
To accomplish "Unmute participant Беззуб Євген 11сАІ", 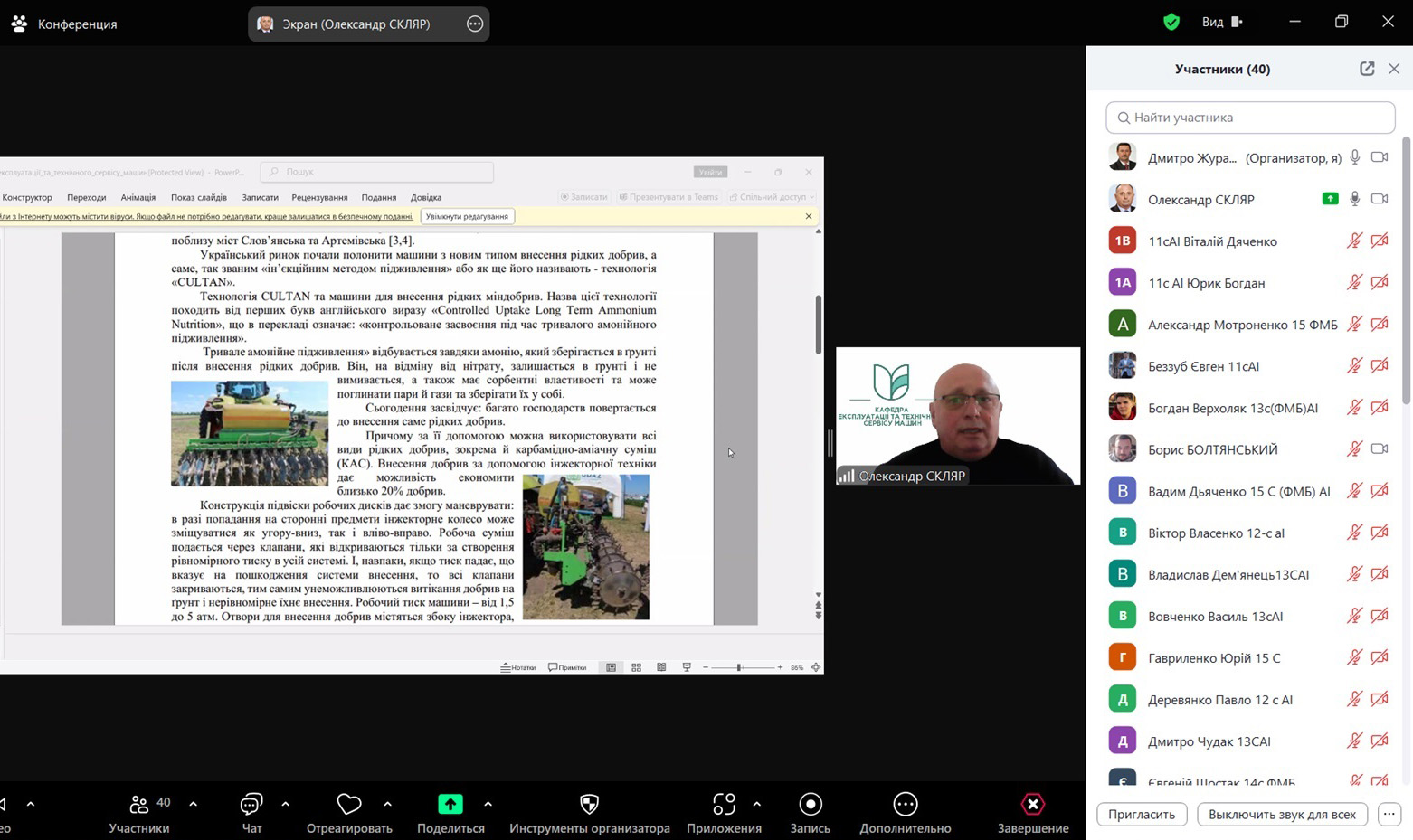I will click(x=1354, y=366).
